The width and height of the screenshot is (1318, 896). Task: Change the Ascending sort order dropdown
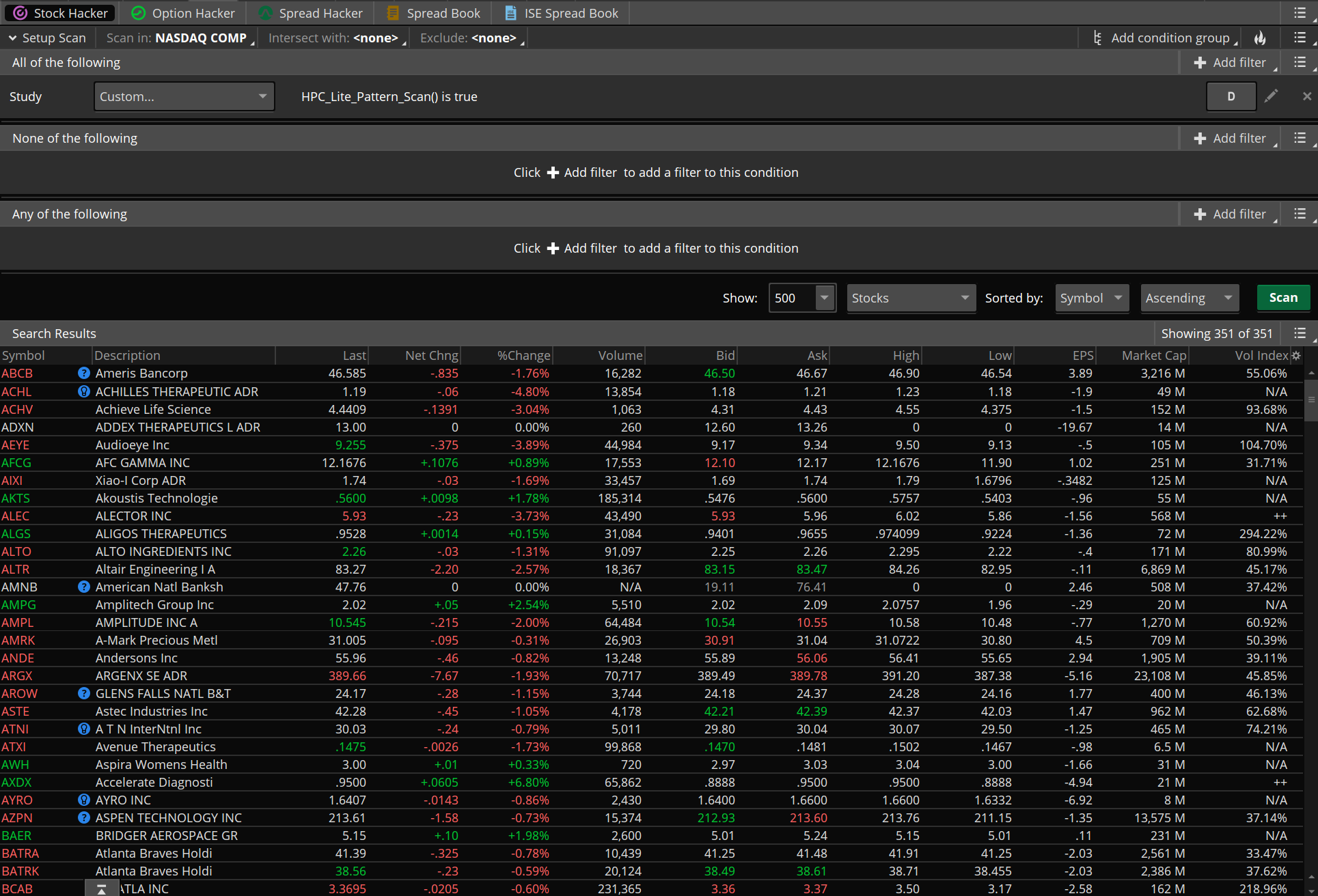(x=1189, y=298)
